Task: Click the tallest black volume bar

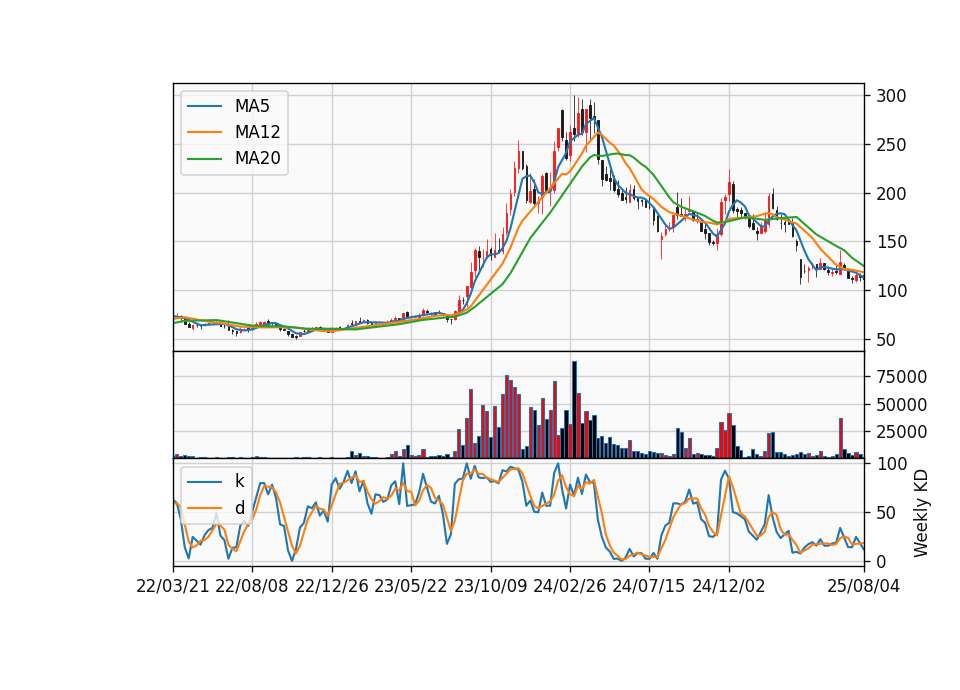Action: pyautogui.click(x=574, y=410)
